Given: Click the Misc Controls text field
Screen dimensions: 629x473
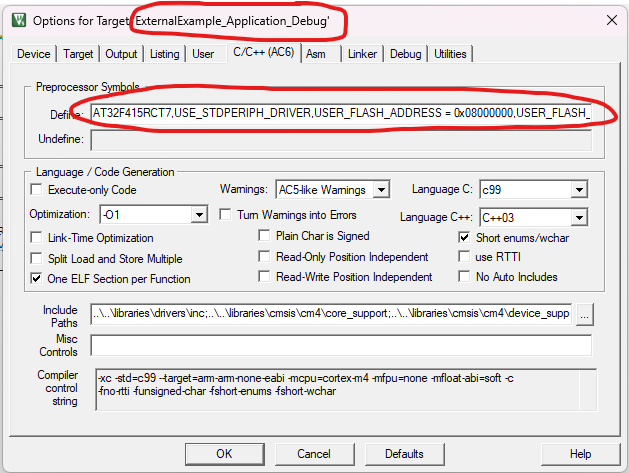Looking at the screenshot, I should pyautogui.click(x=340, y=345).
